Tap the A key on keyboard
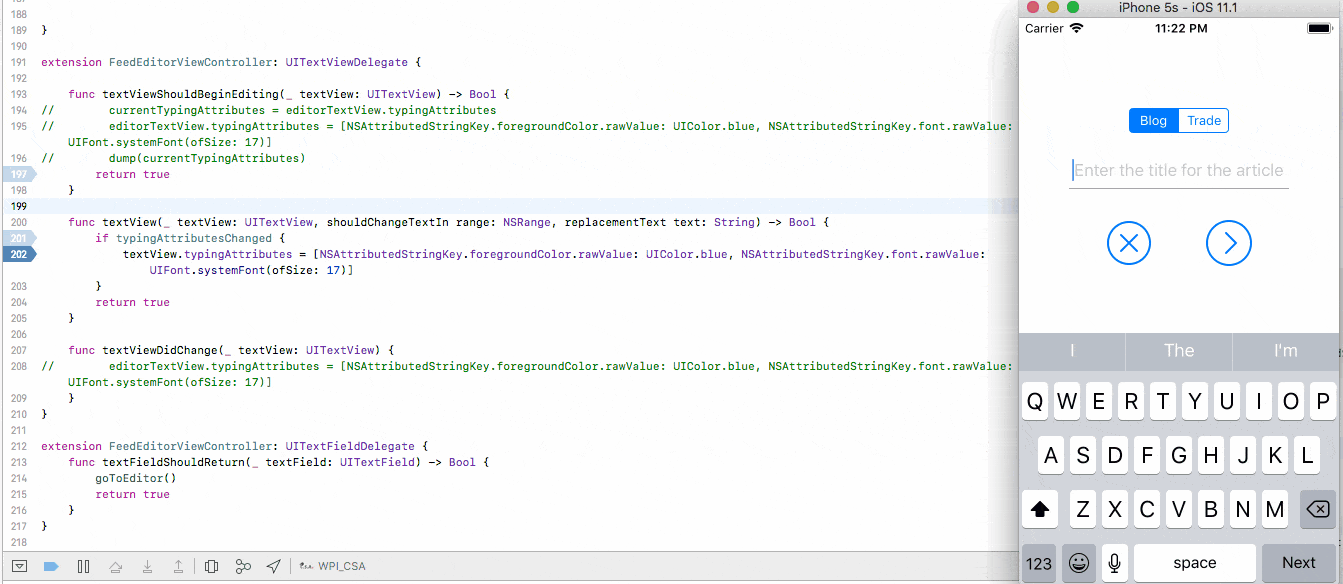Viewport: 1343px width, 584px height. point(1051,456)
